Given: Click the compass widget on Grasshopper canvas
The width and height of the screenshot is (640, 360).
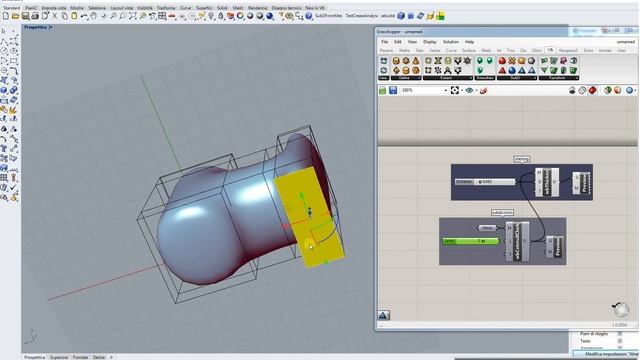Looking at the screenshot, I should tap(621, 310).
